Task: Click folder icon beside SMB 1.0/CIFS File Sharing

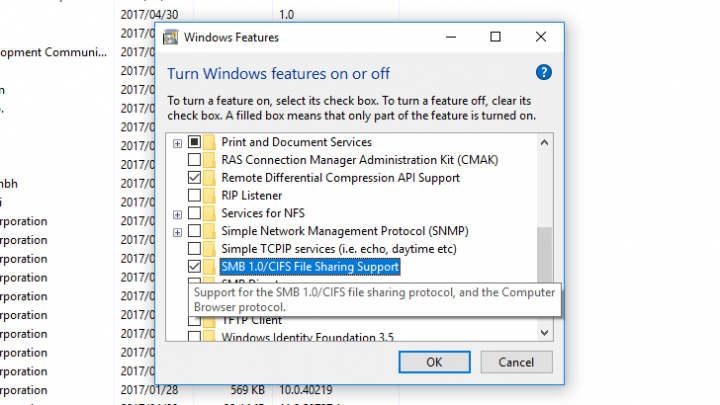Action: click(209, 267)
